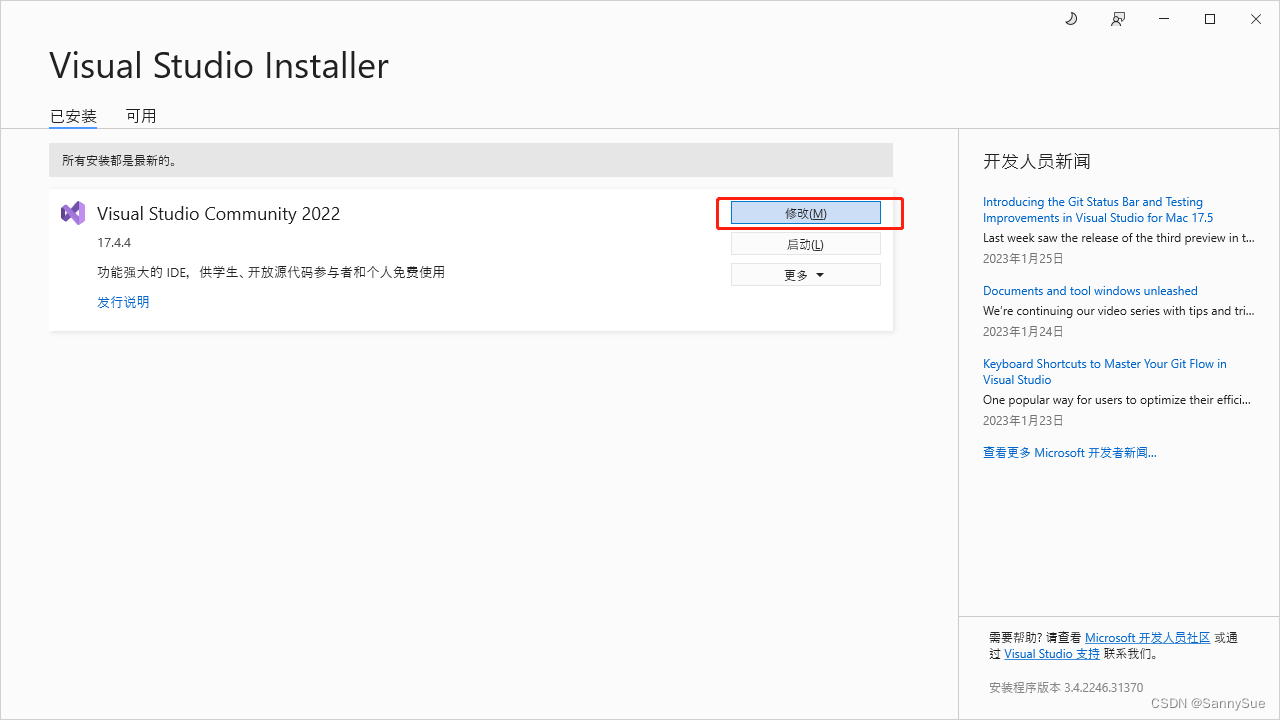Maximize the installer window

coord(1210,19)
